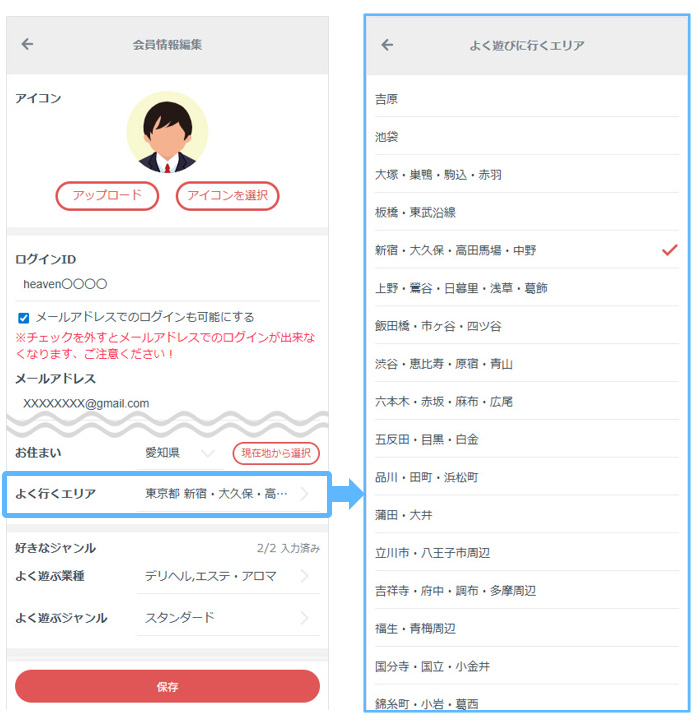699x727 pixels.
Task: Click the profile avatar icon image
Action: (167, 133)
